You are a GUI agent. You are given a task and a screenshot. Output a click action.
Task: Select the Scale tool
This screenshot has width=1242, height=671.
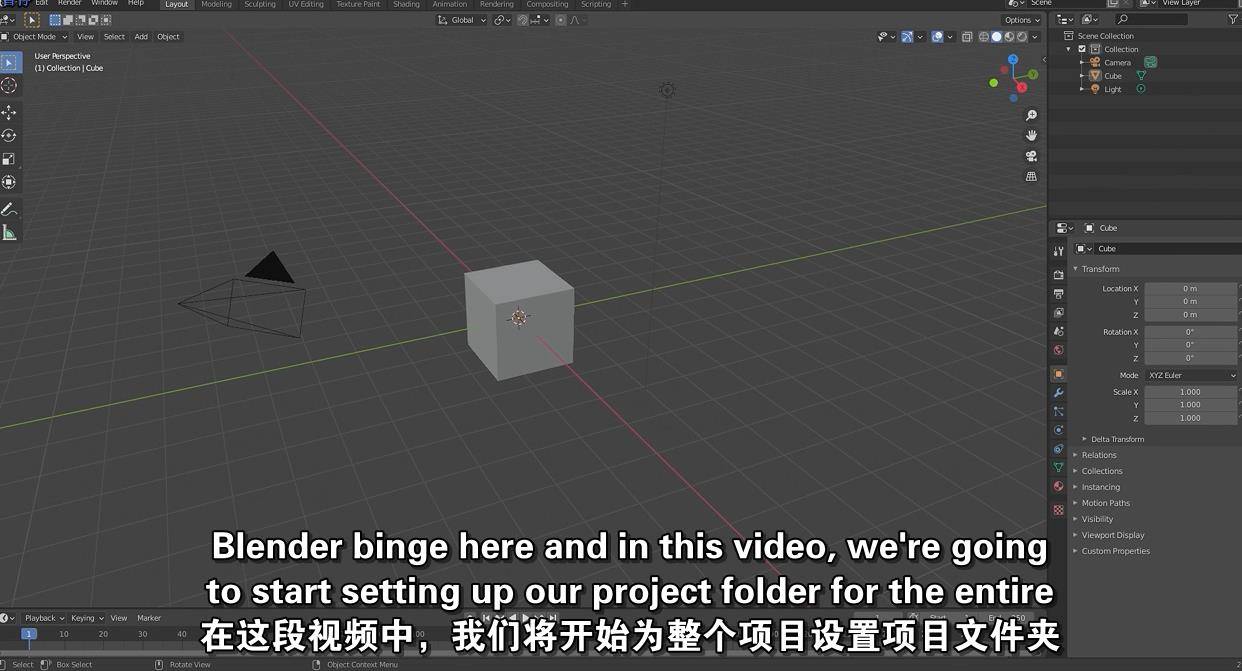coord(10,159)
